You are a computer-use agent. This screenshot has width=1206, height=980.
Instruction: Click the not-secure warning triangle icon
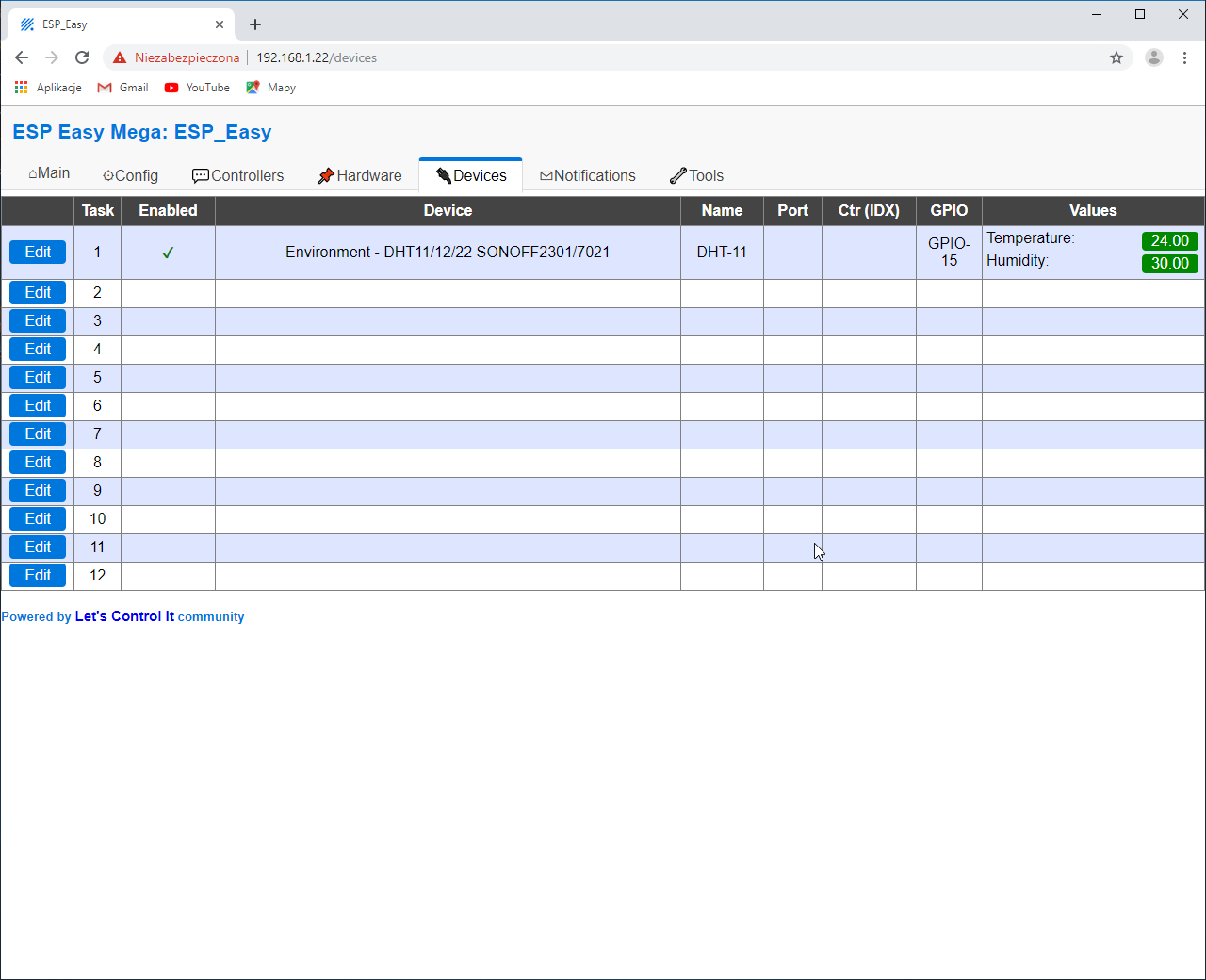120,57
